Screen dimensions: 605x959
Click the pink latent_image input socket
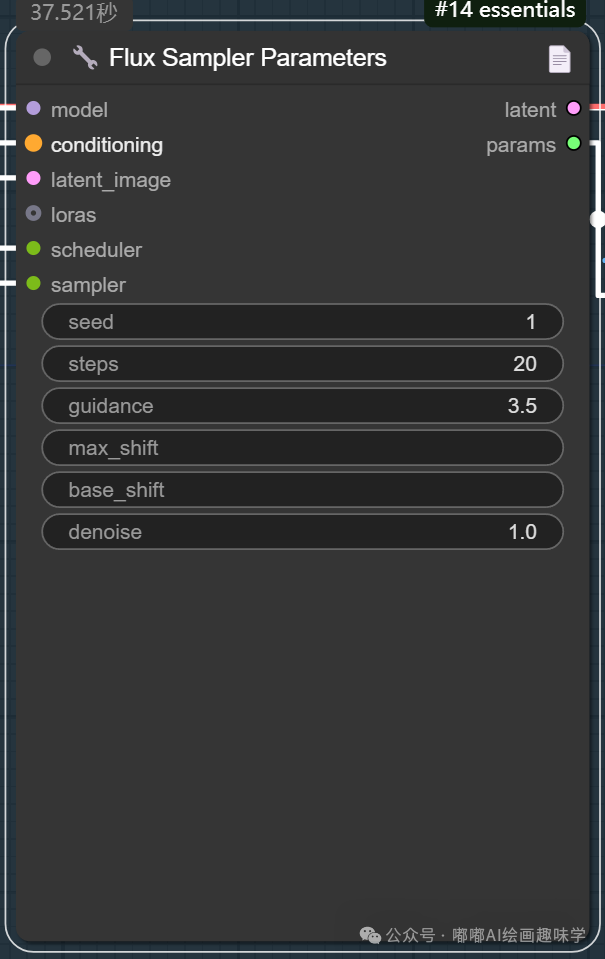(32, 179)
